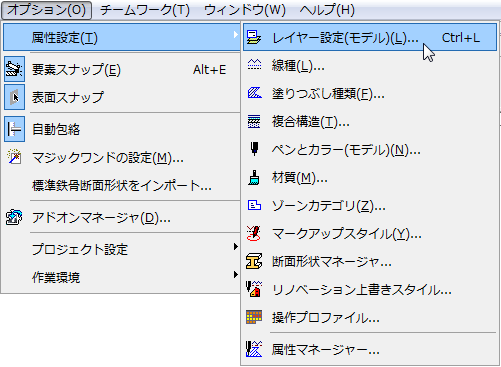This screenshot has width=501, height=367.
Task: Choose 操作プロファイル... entry
Action: [370, 318]
